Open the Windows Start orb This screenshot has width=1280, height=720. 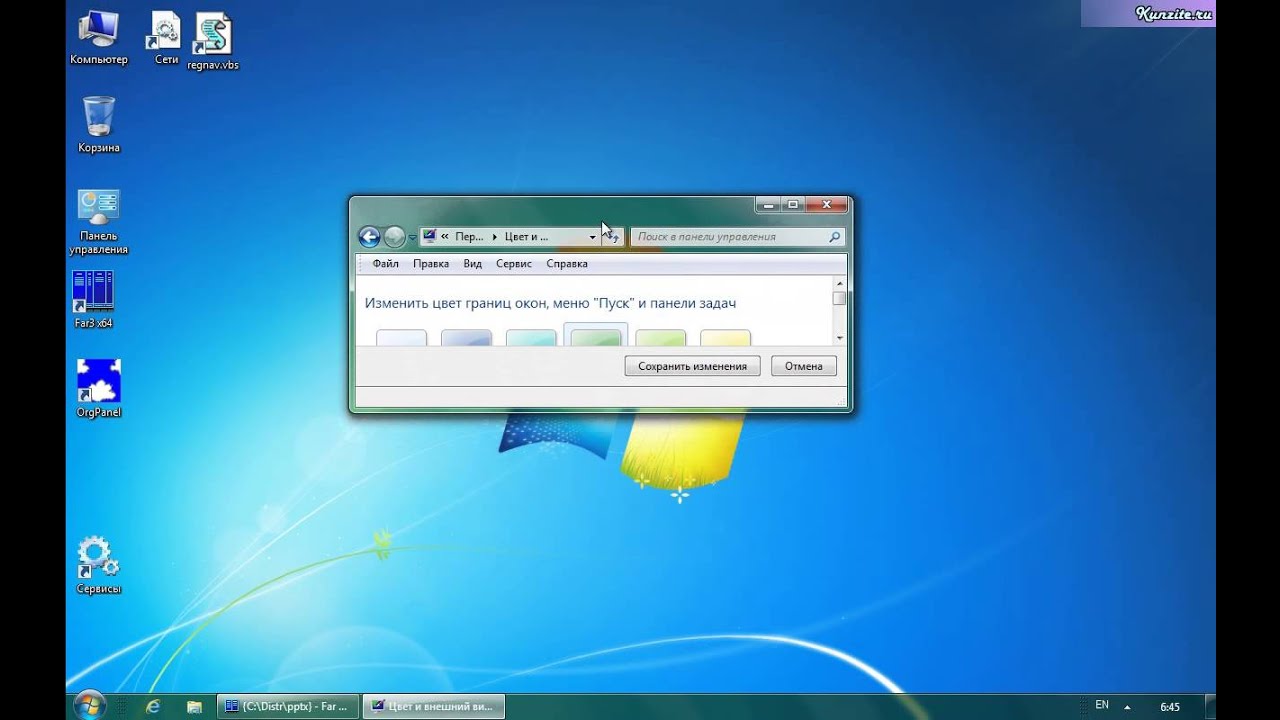tap(89, 705)
